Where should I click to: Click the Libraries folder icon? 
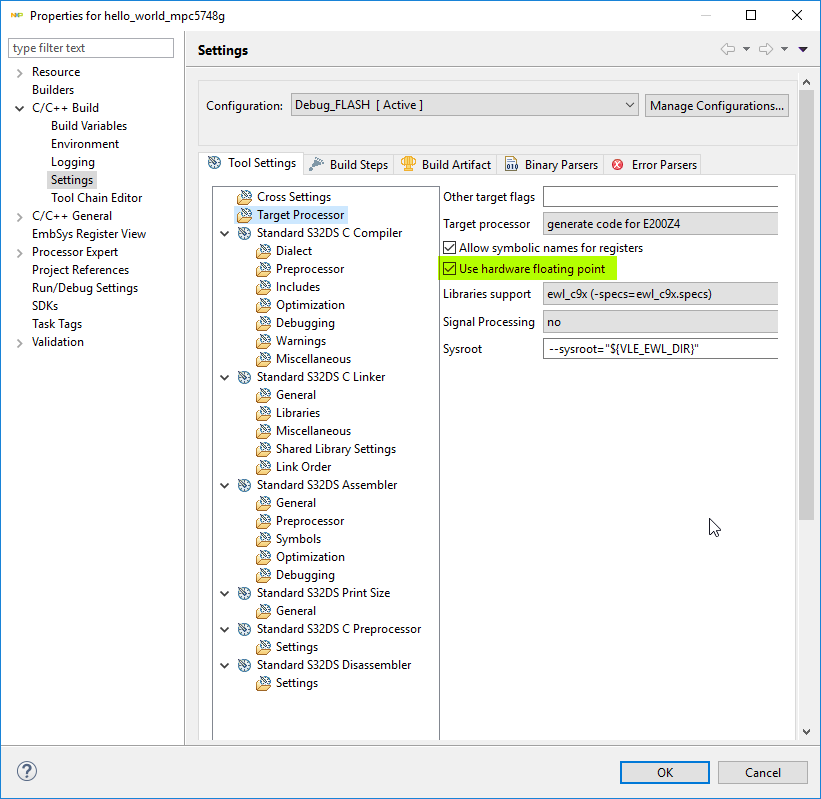[264, 413]
